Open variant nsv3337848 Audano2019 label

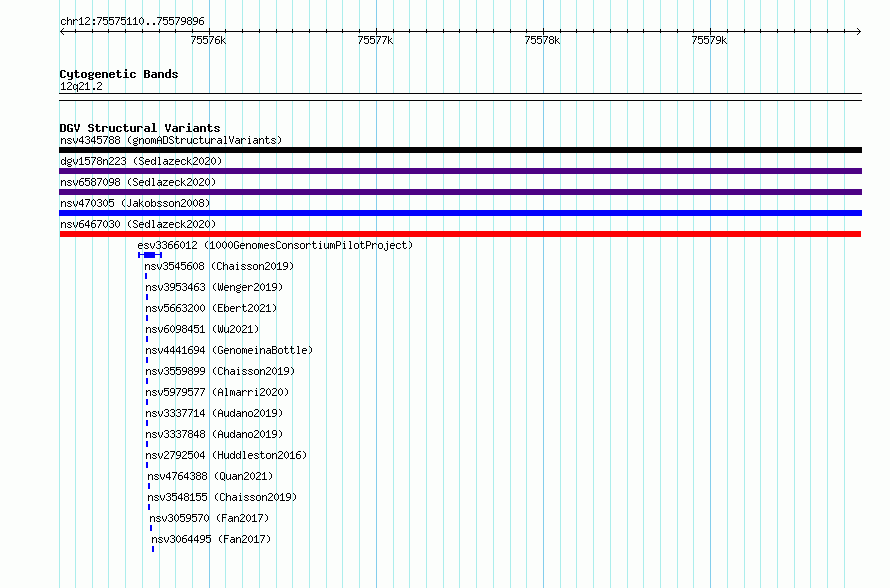point(214,434)
